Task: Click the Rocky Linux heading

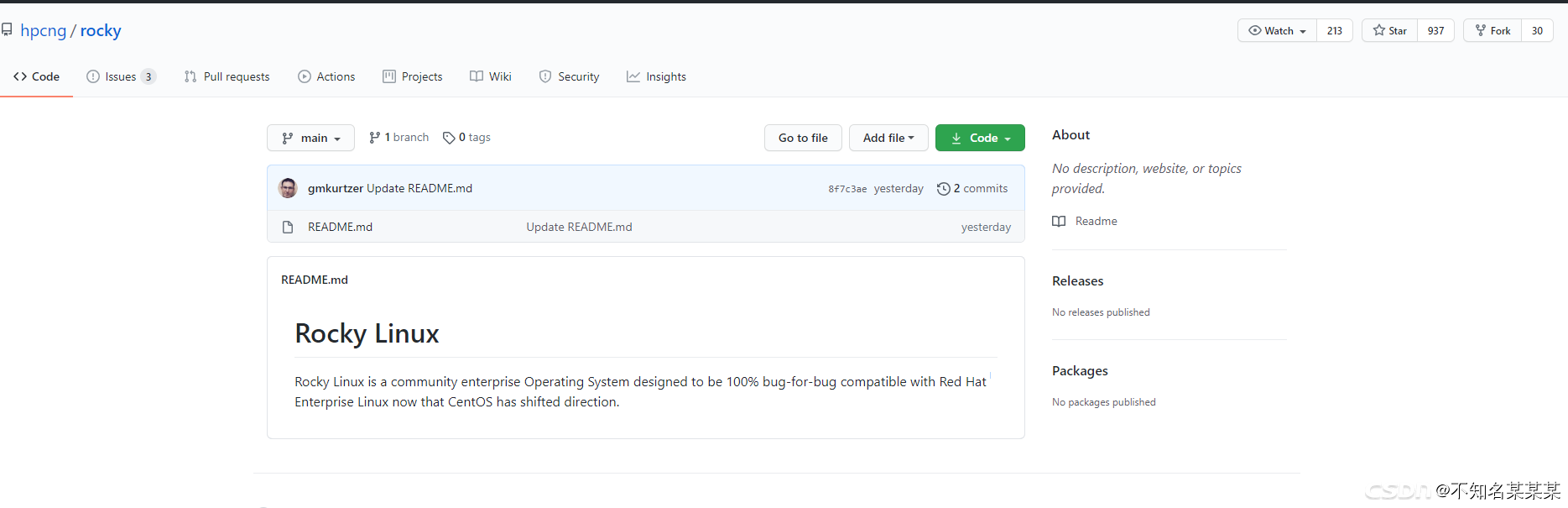Action: tap(367, 333)
